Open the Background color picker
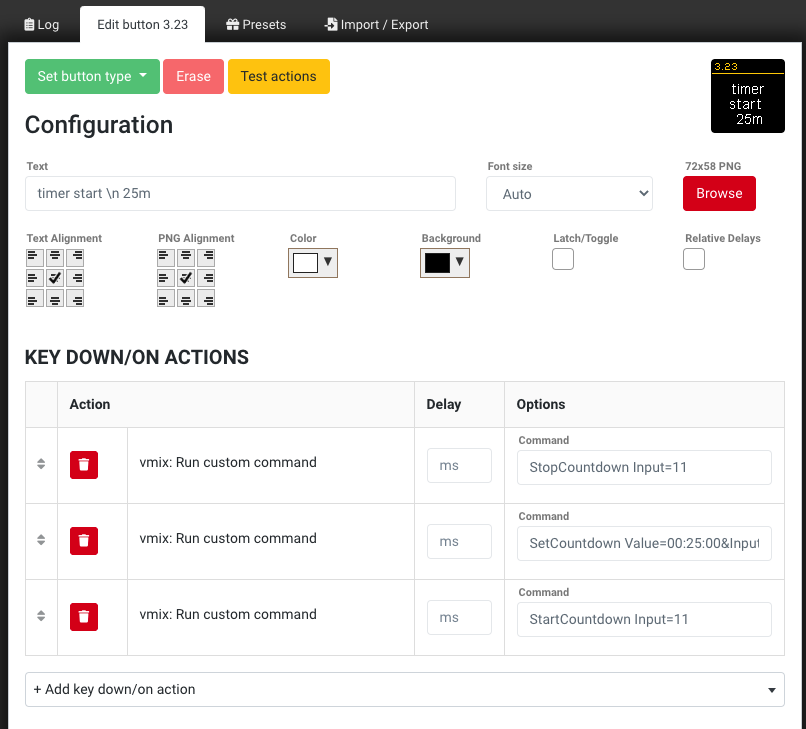 tap(444, 263)
